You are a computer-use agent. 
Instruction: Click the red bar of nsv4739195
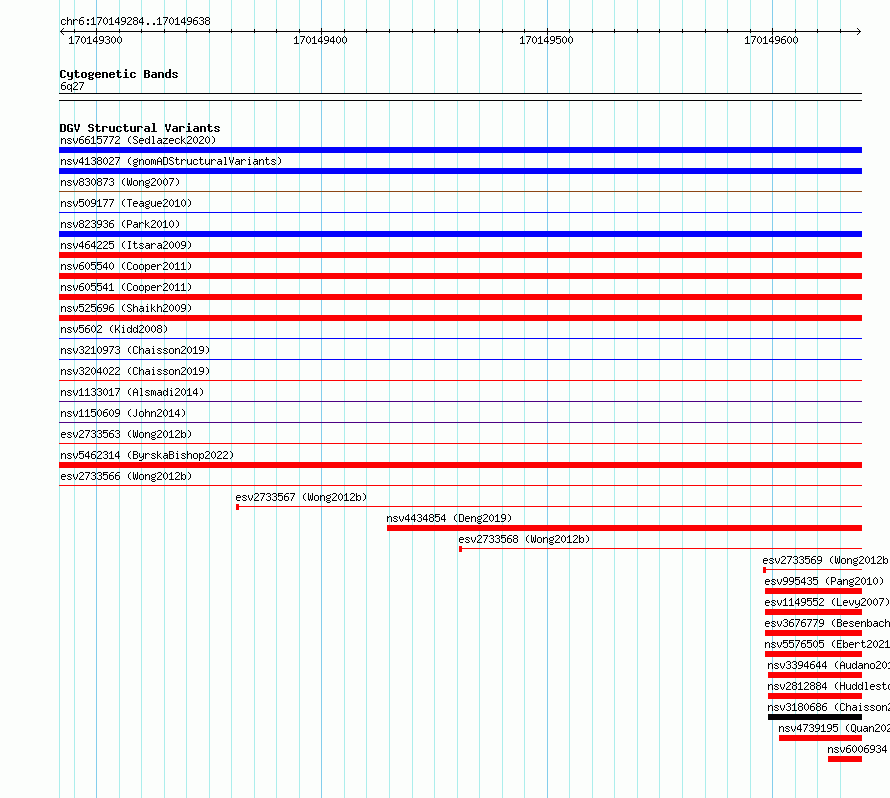[x=820, y=738]
